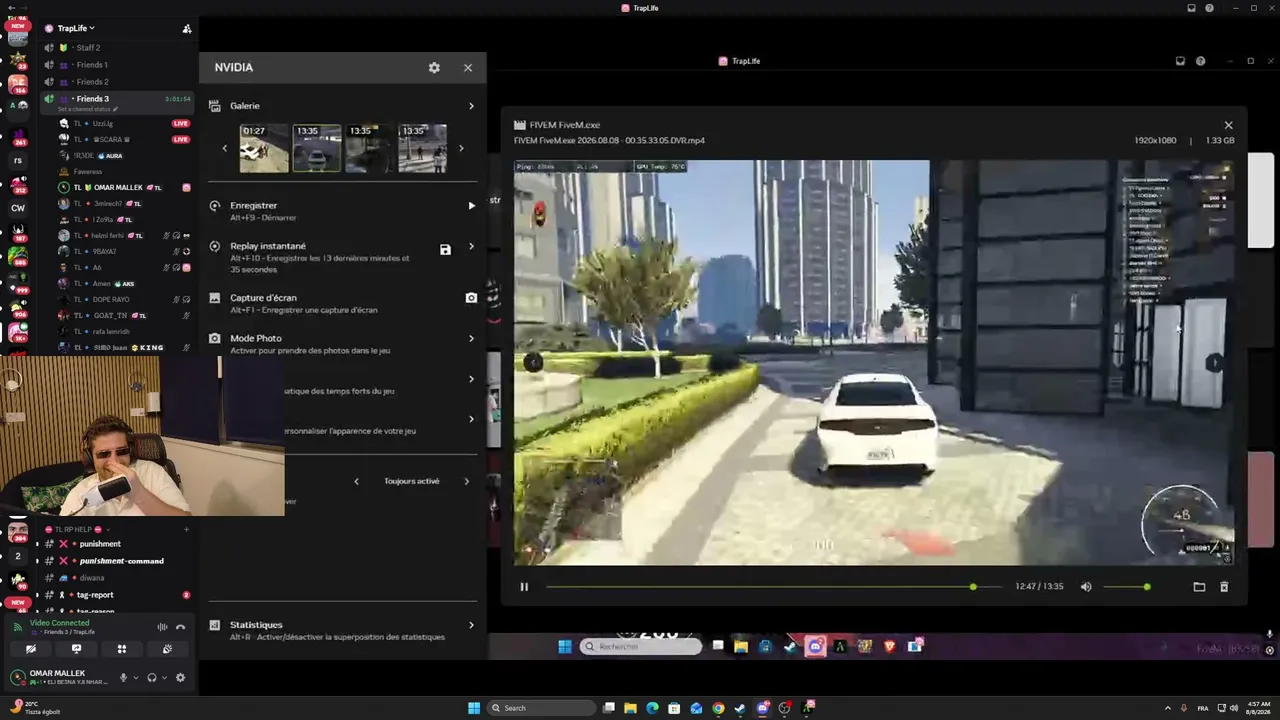Show previous gallery thumbnails
1280x720 pixels.
[x=224, y=148]
